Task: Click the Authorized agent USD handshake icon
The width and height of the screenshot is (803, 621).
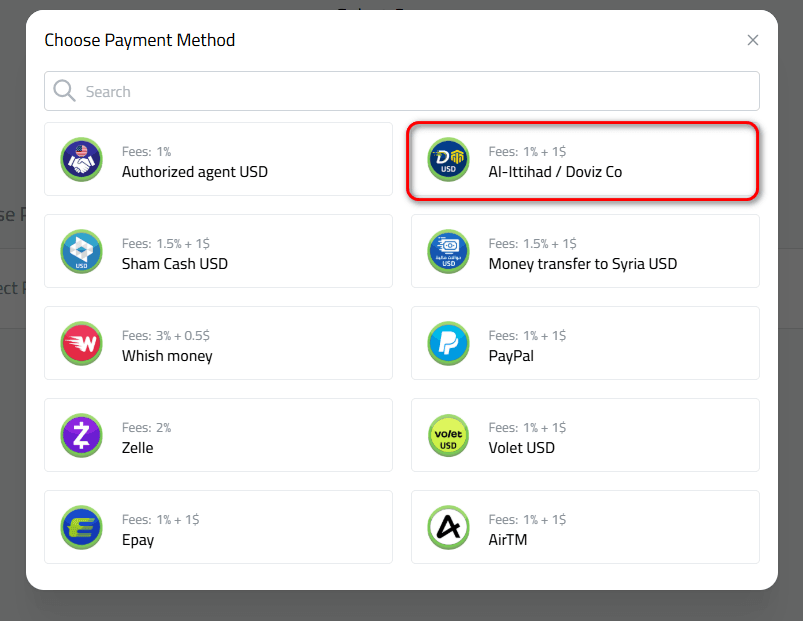Action: [x=81, y=159]
